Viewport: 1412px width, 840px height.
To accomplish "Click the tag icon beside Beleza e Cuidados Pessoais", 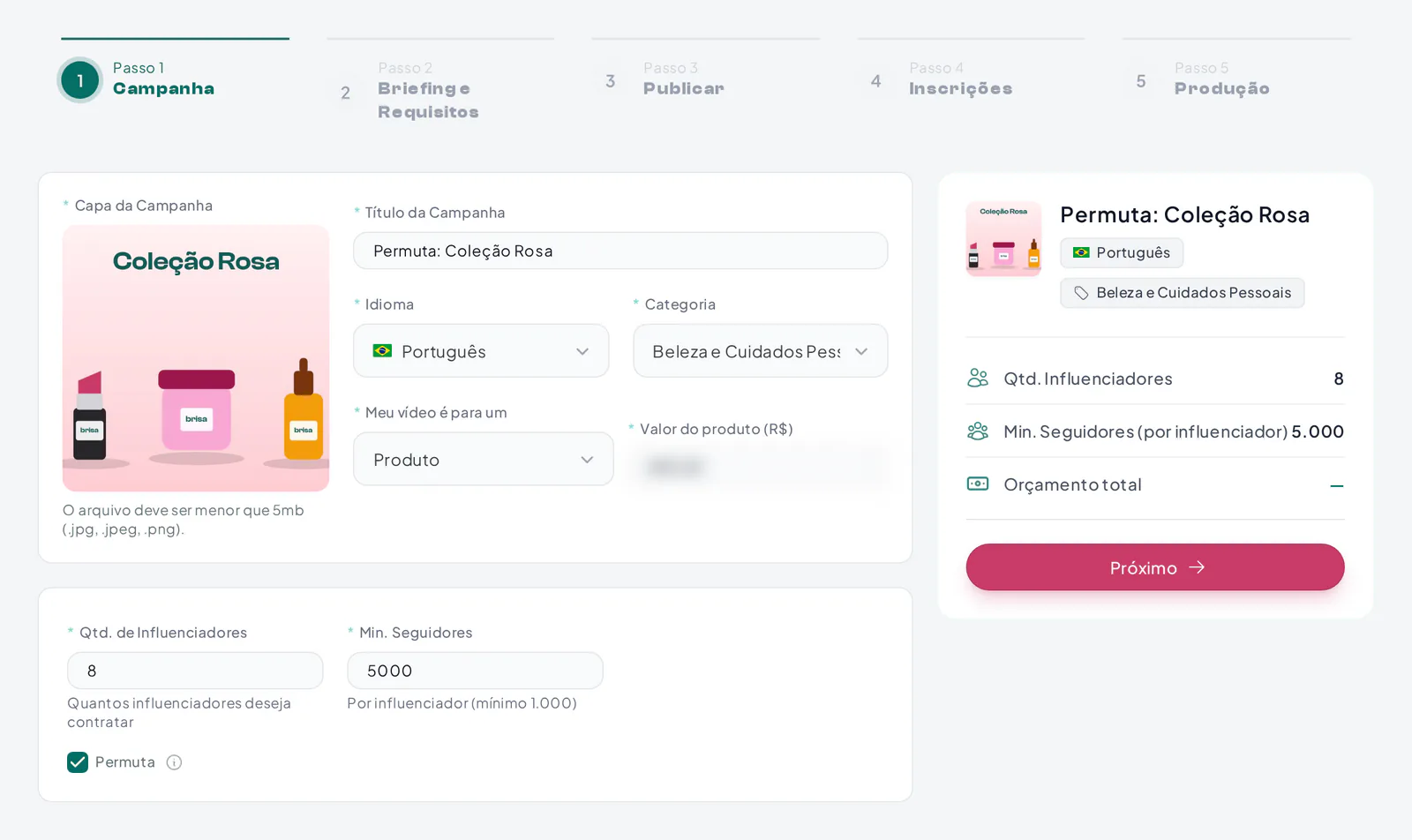I will point(1081,293).
